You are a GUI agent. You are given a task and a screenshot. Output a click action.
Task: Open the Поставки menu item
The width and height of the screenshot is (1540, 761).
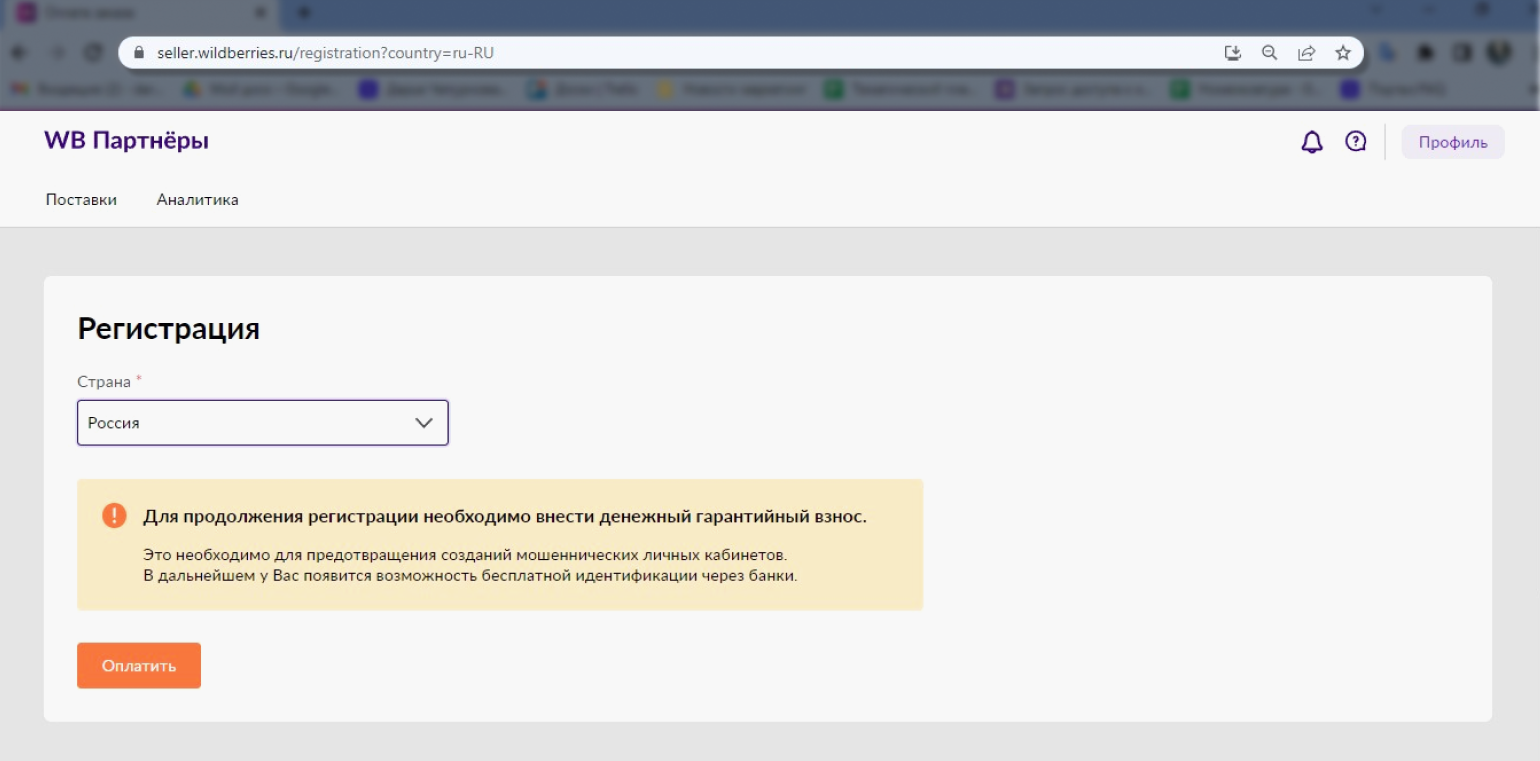coord(81,200)
